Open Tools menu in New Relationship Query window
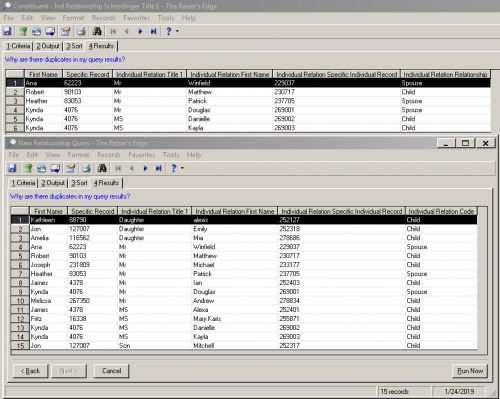 coord(171,155)
